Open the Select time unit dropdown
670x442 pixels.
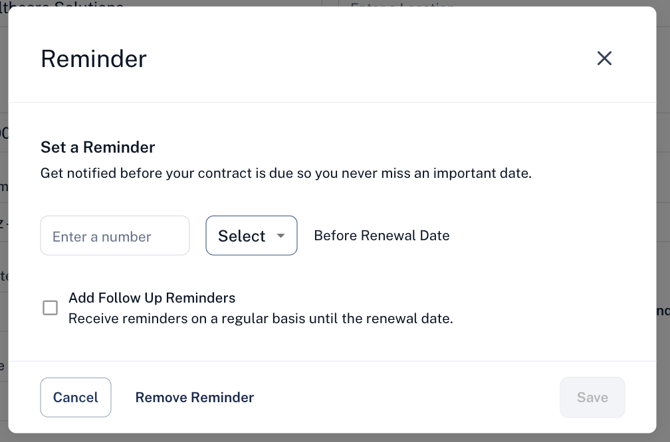point(251,236)
